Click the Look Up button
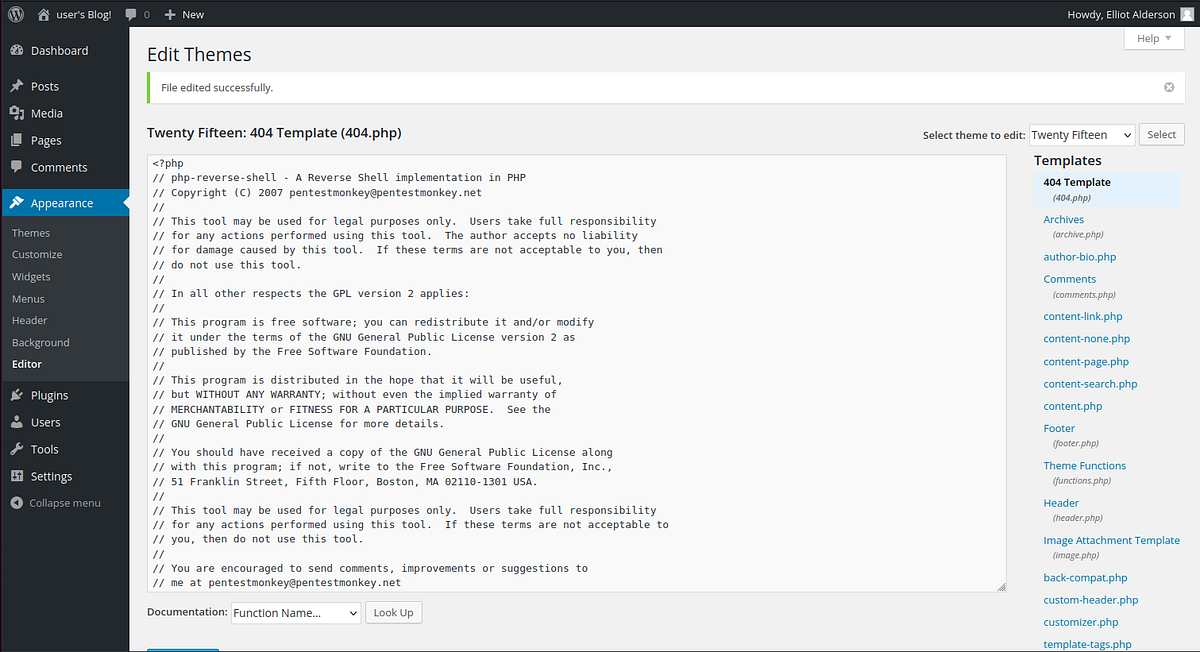The height and width of the screenshot is (652, 1200). [x=393, y=613]
